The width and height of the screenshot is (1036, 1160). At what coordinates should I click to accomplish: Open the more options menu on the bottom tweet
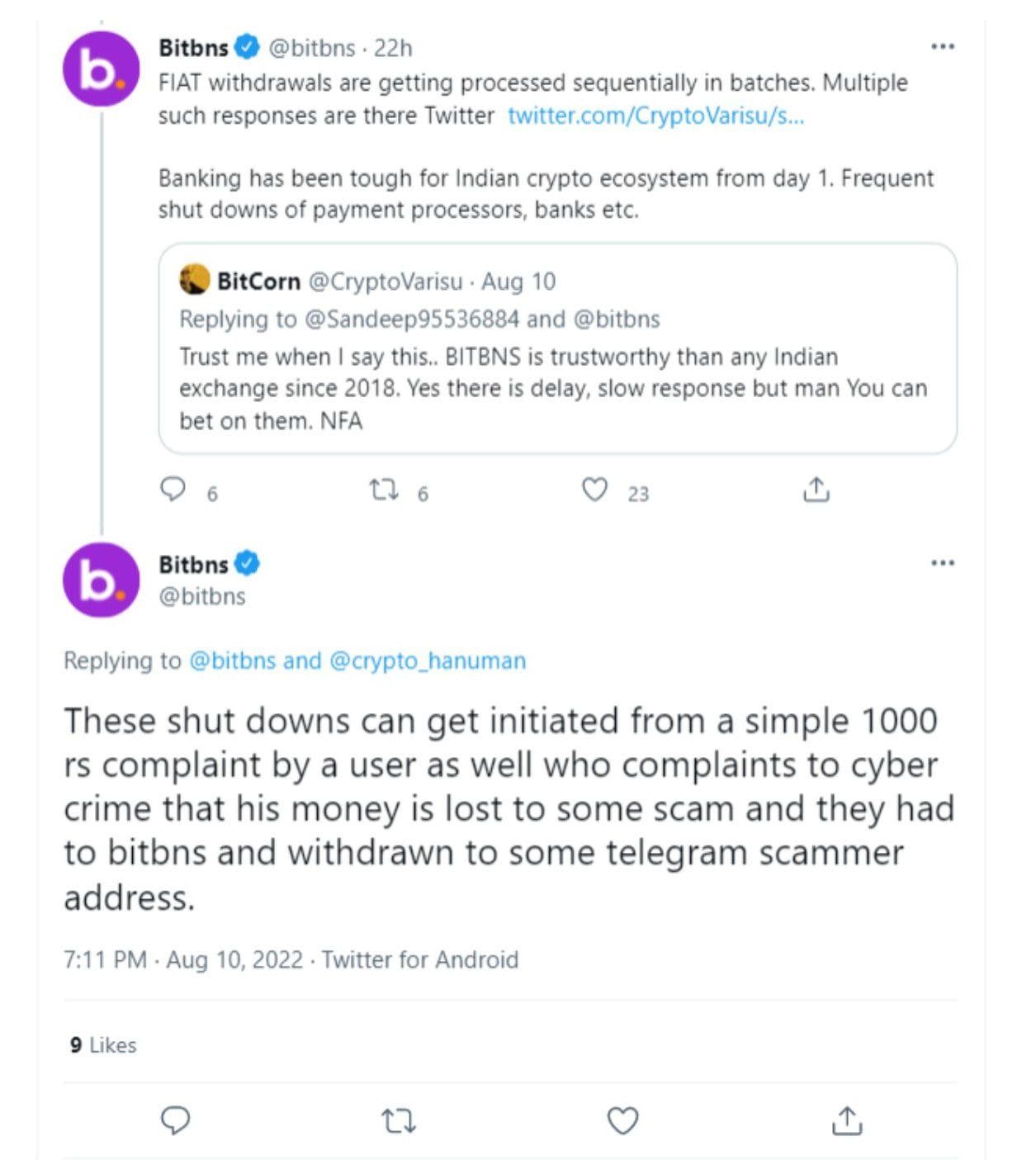point(941,563)
